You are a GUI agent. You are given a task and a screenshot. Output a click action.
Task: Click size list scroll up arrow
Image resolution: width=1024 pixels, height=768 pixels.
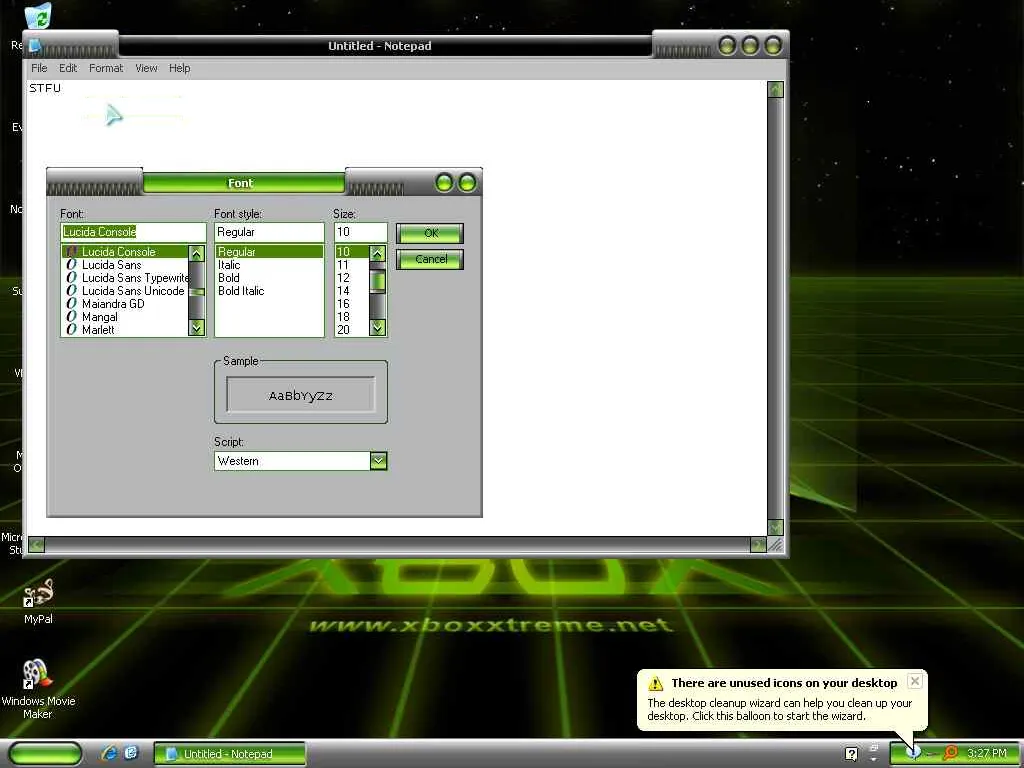[377, 253]
